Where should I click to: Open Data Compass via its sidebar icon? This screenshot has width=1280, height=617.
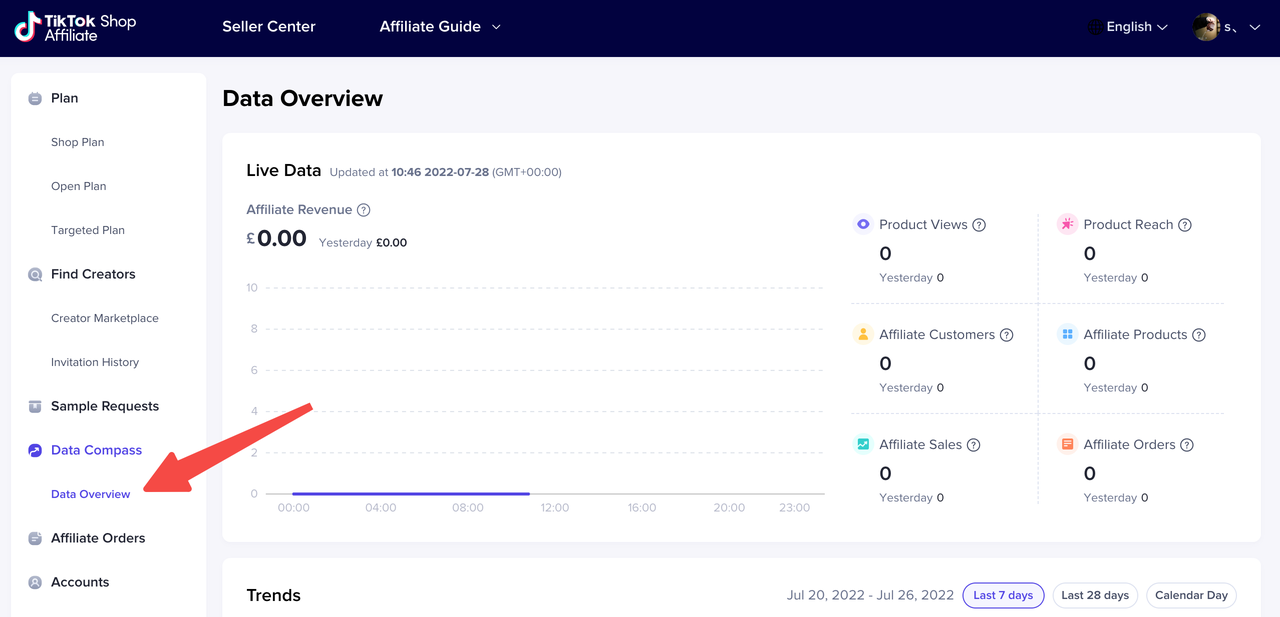click(x=34, y=449)
